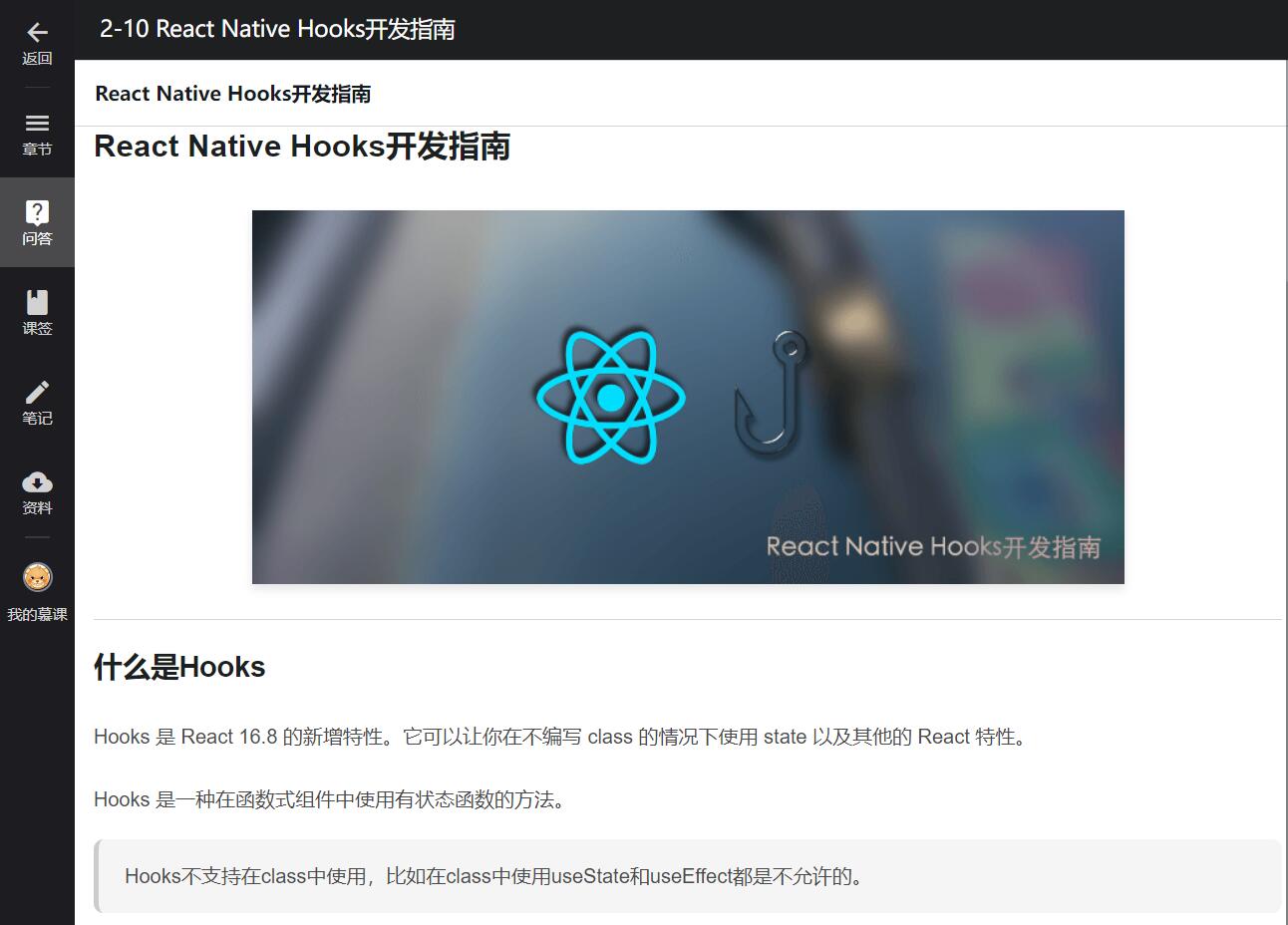Open the 问答 question mark icon
Viewport: 1288px width, 925px height.
[x=37, y=212]
